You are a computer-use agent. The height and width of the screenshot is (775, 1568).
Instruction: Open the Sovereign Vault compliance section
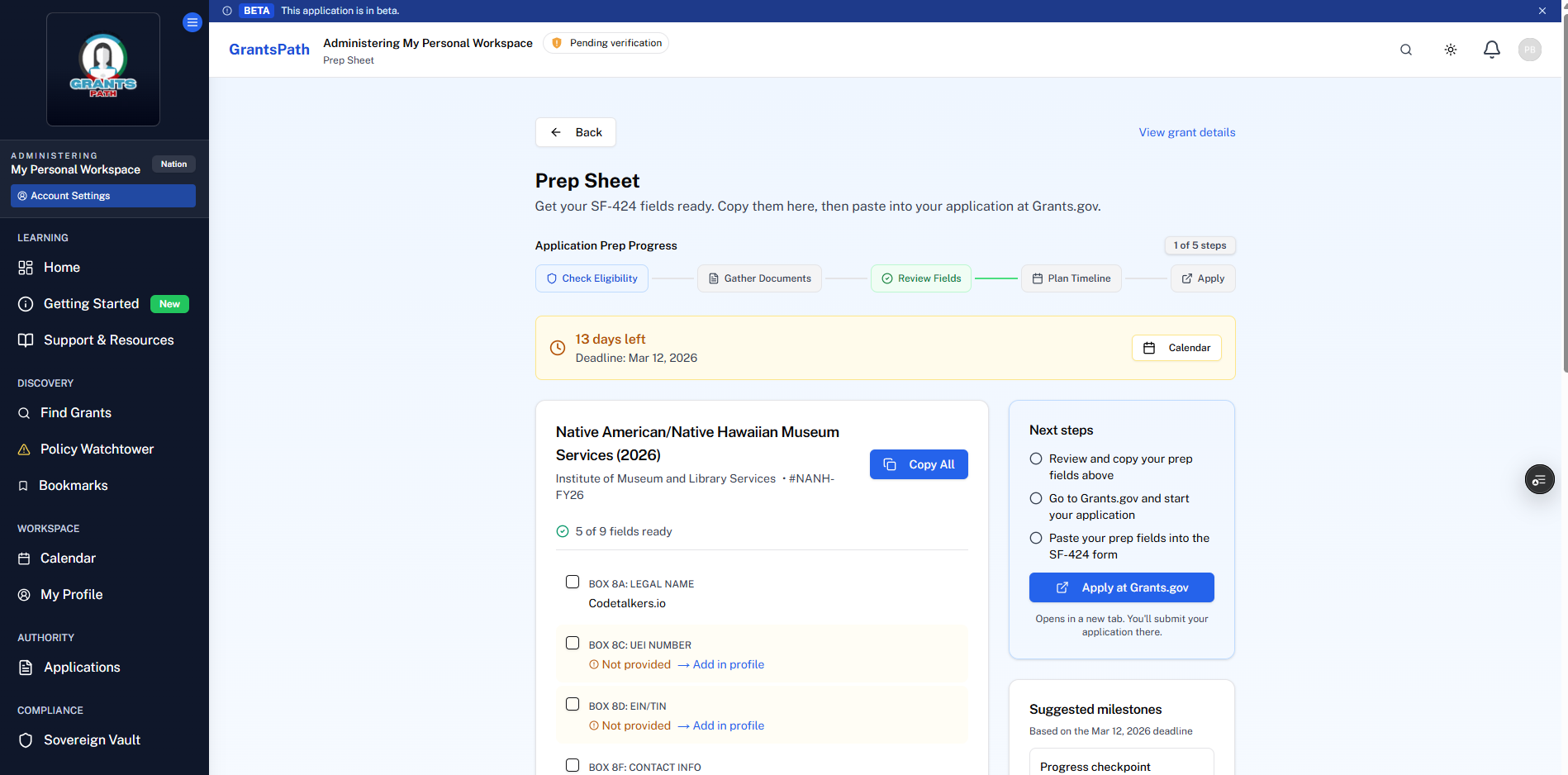pos(92,739)
